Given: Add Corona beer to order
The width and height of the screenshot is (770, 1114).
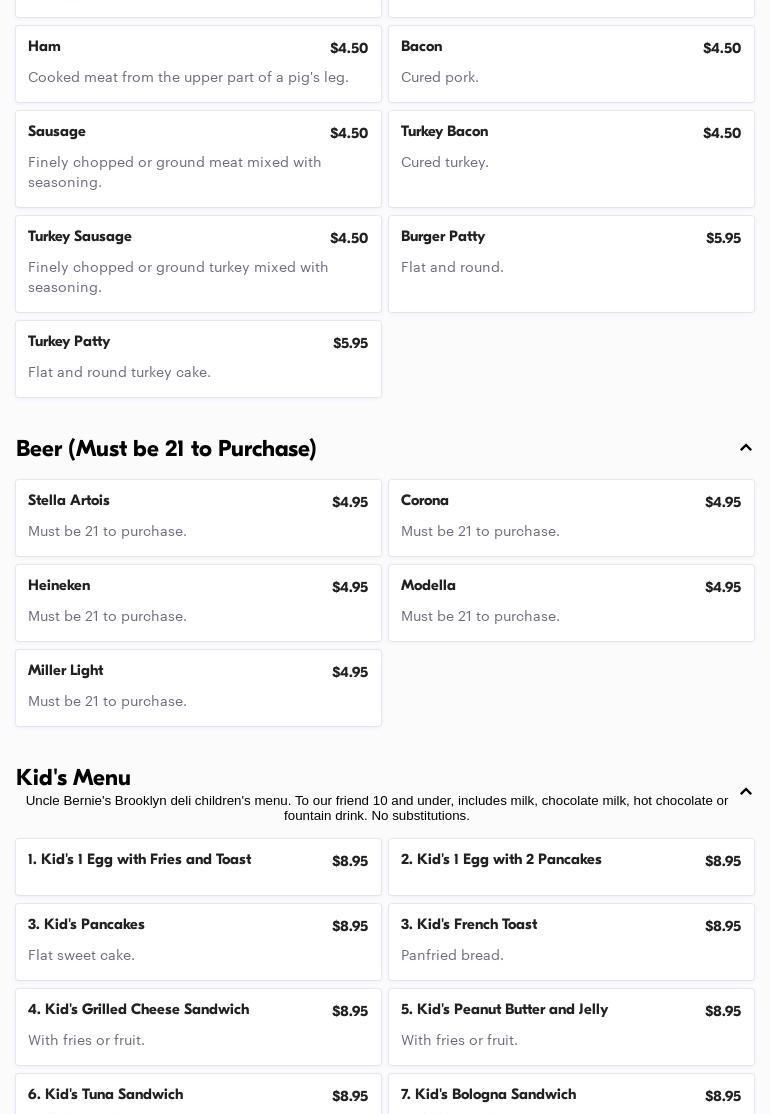Looking at the screenshot, I should tap(571, 517).
